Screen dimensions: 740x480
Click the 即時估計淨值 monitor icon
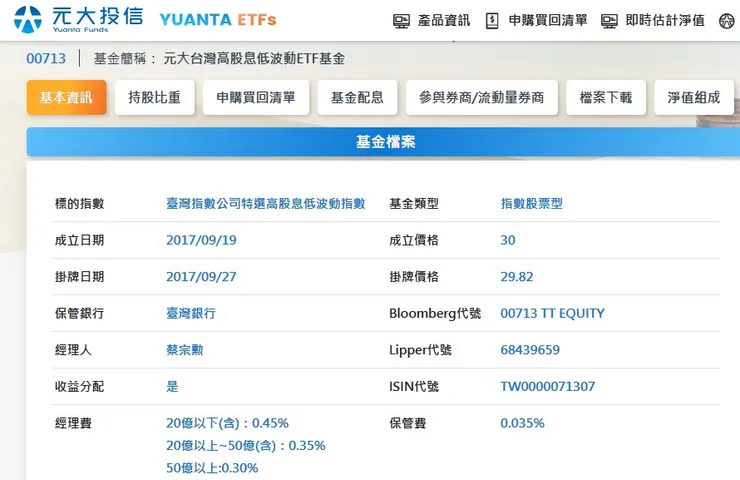point(609,21)
